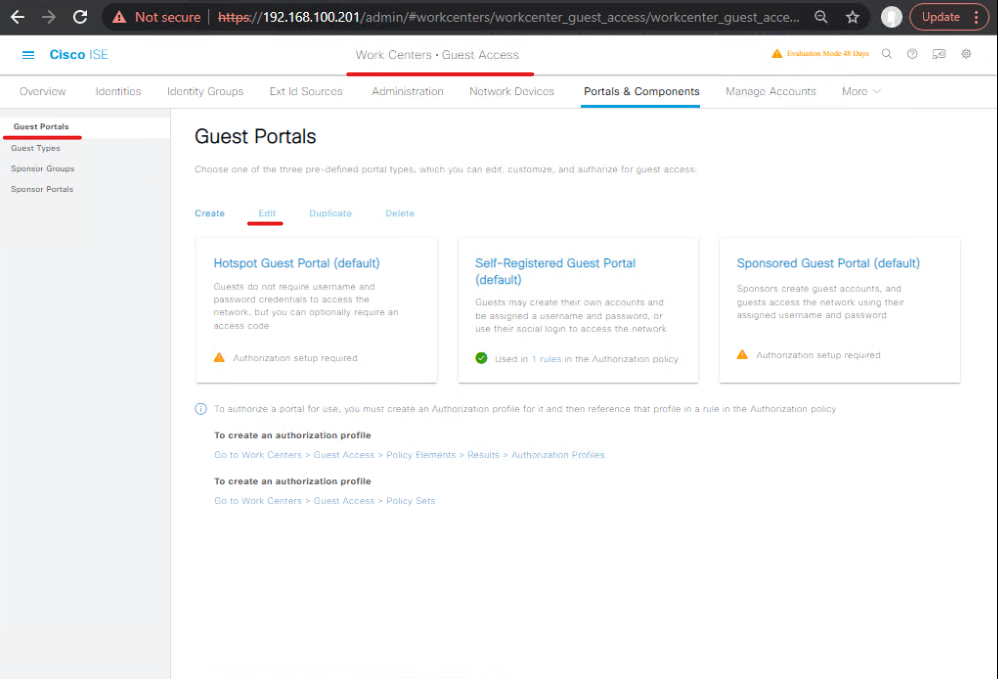
Task: Open Sponsored Guest Portal (default)
Action: 828,263
